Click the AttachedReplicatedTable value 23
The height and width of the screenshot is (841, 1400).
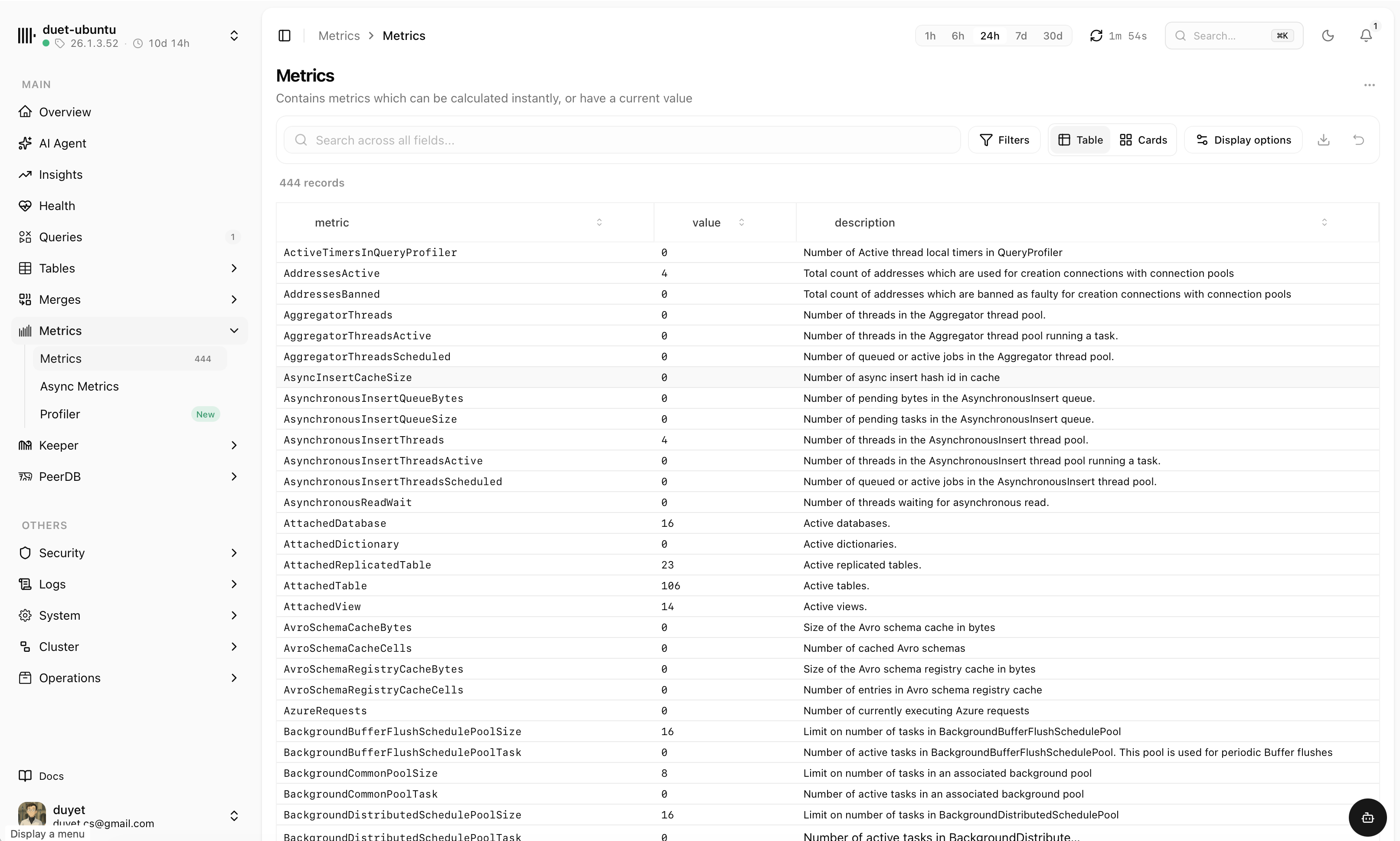click(x=667, y=565)
